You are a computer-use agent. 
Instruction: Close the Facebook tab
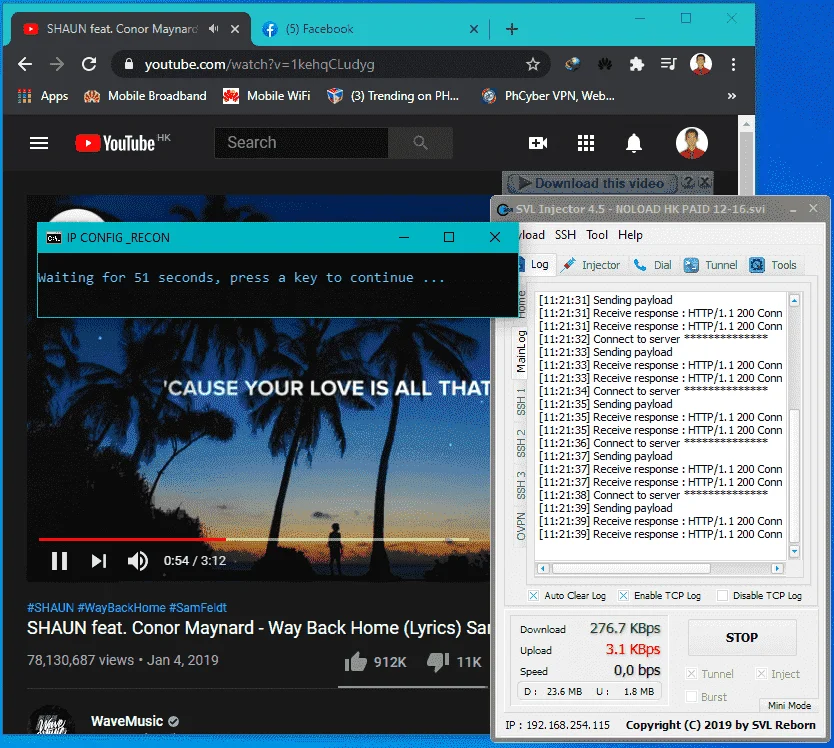tap(473, 29)
